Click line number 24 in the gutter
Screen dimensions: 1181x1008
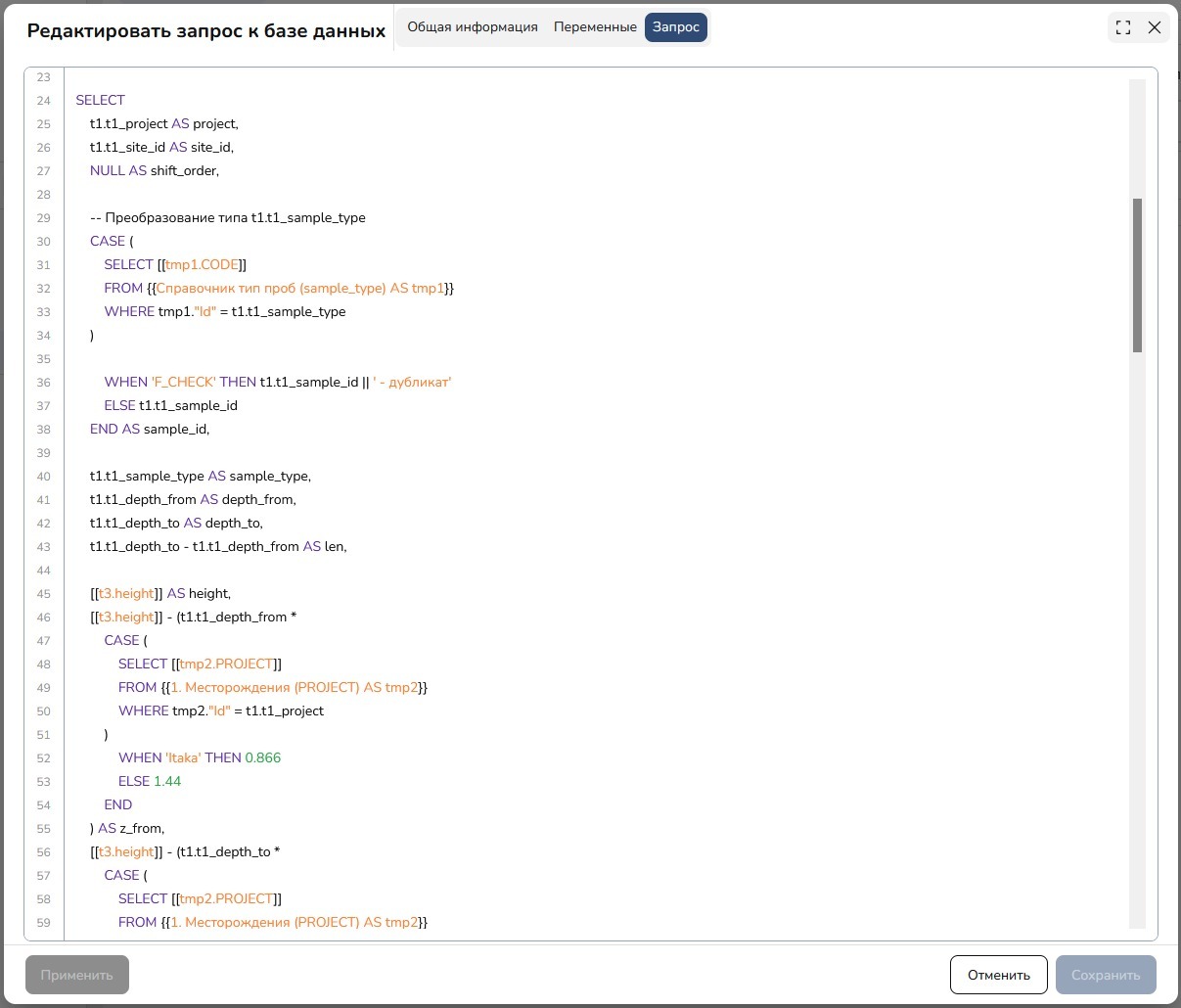point(44,100)
